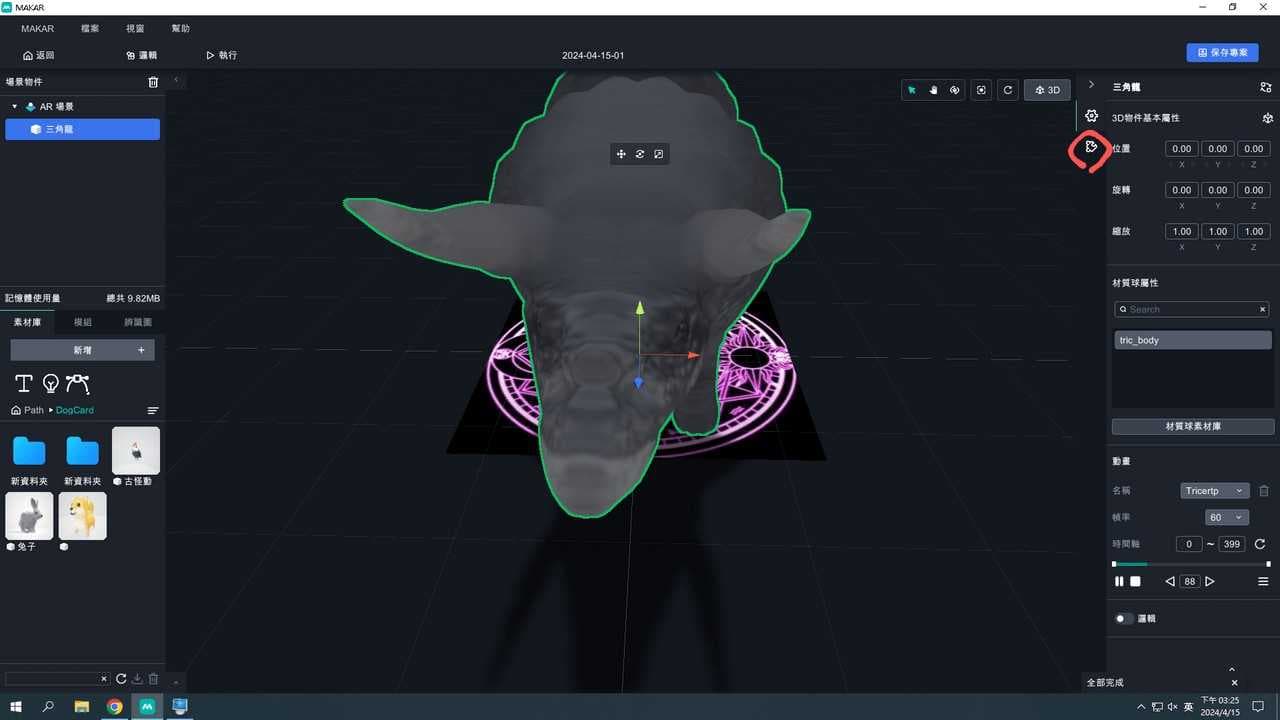
Task: Open the asset list sort menu icon
Action: 153,410
